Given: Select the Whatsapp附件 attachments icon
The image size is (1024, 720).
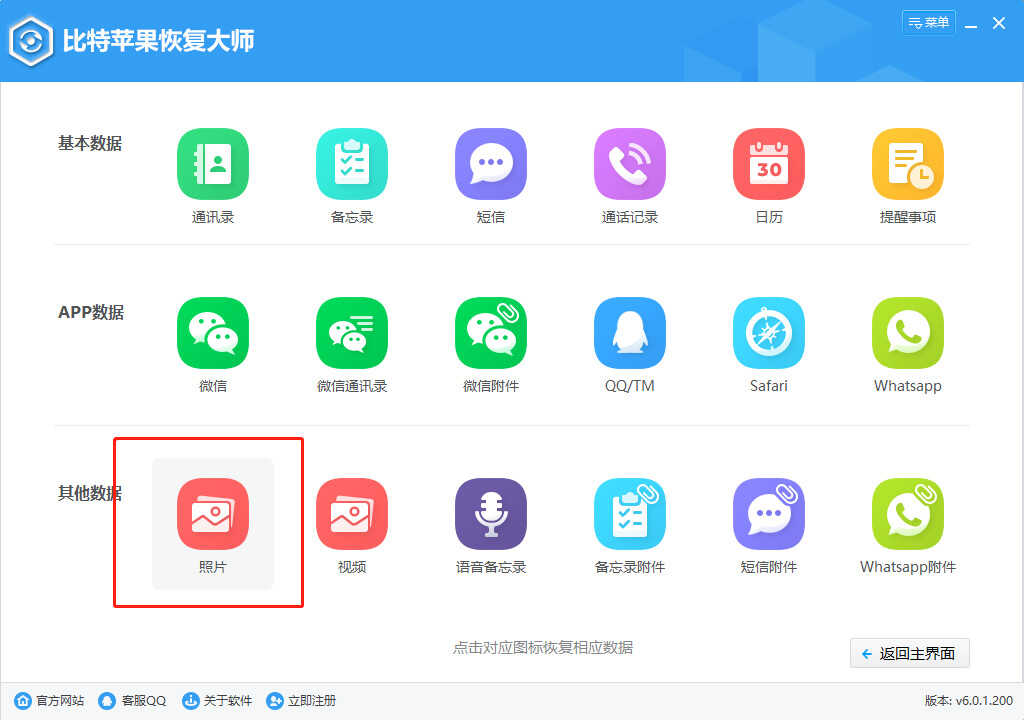Looking at the screenshot, I should click(908, 514).
